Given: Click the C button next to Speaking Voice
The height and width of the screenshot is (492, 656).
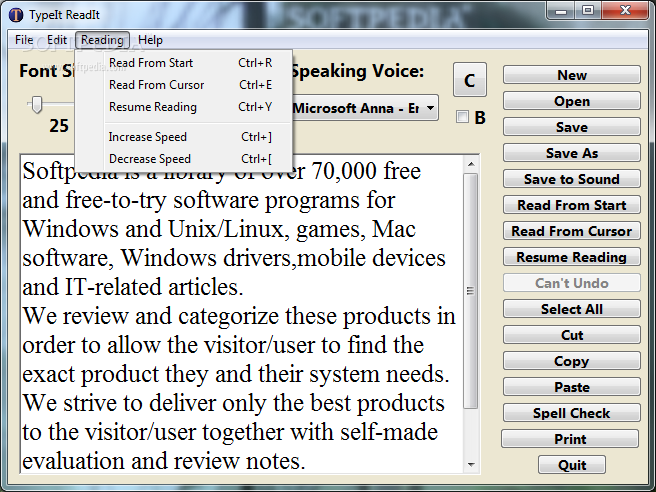Looking at the screenshot, I should [470, 80].
